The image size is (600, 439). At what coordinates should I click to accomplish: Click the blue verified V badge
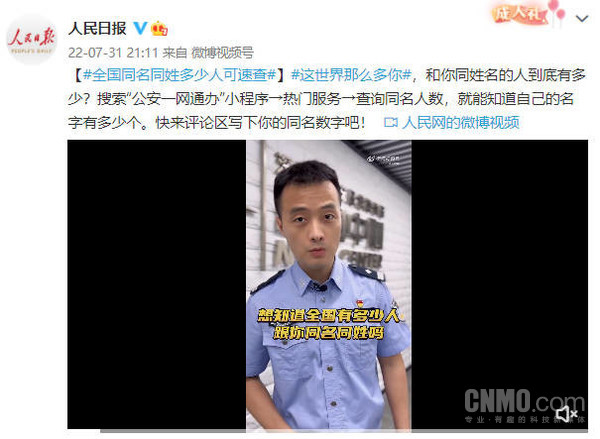[x=140, y=28]
